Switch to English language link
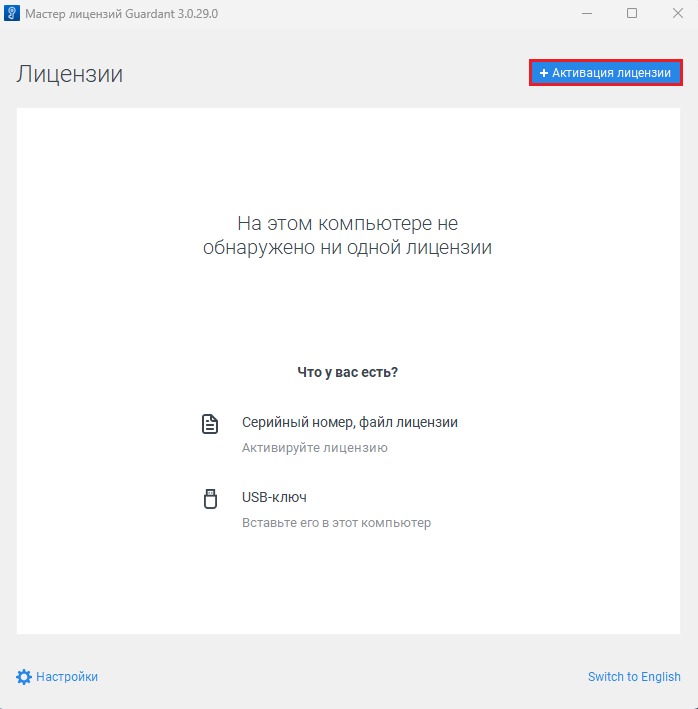Viewport: 698px width, 709px height. (634, 677)
